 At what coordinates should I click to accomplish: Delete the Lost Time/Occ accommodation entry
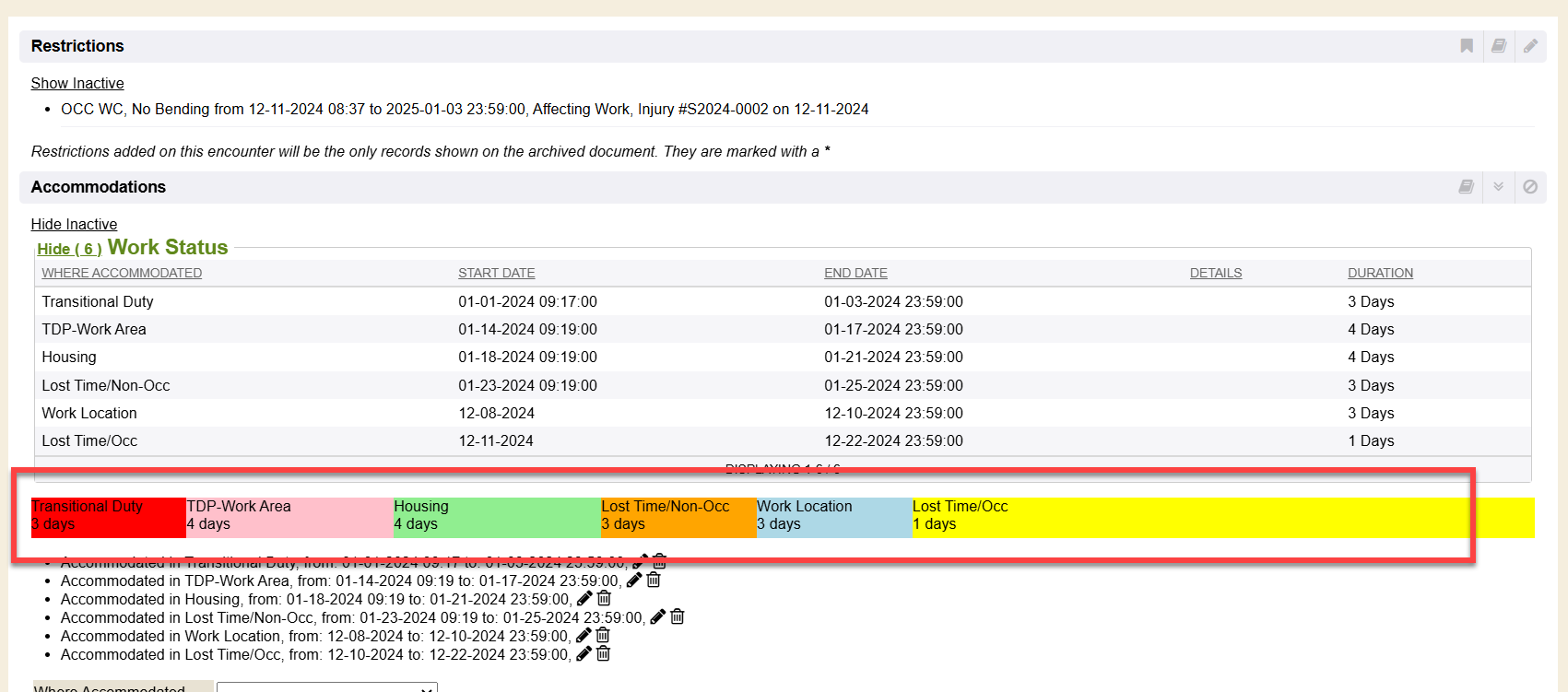click(604, 654)
